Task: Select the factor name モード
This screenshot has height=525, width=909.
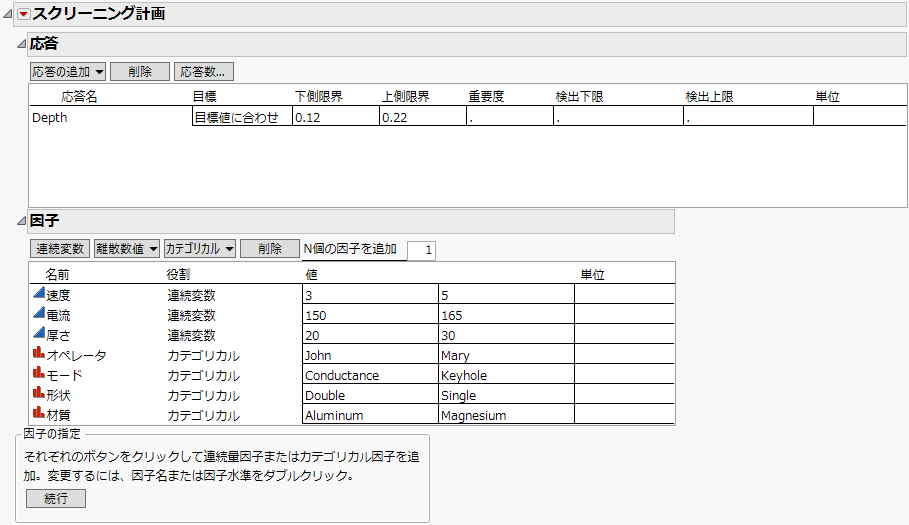Action: (64, 375)
